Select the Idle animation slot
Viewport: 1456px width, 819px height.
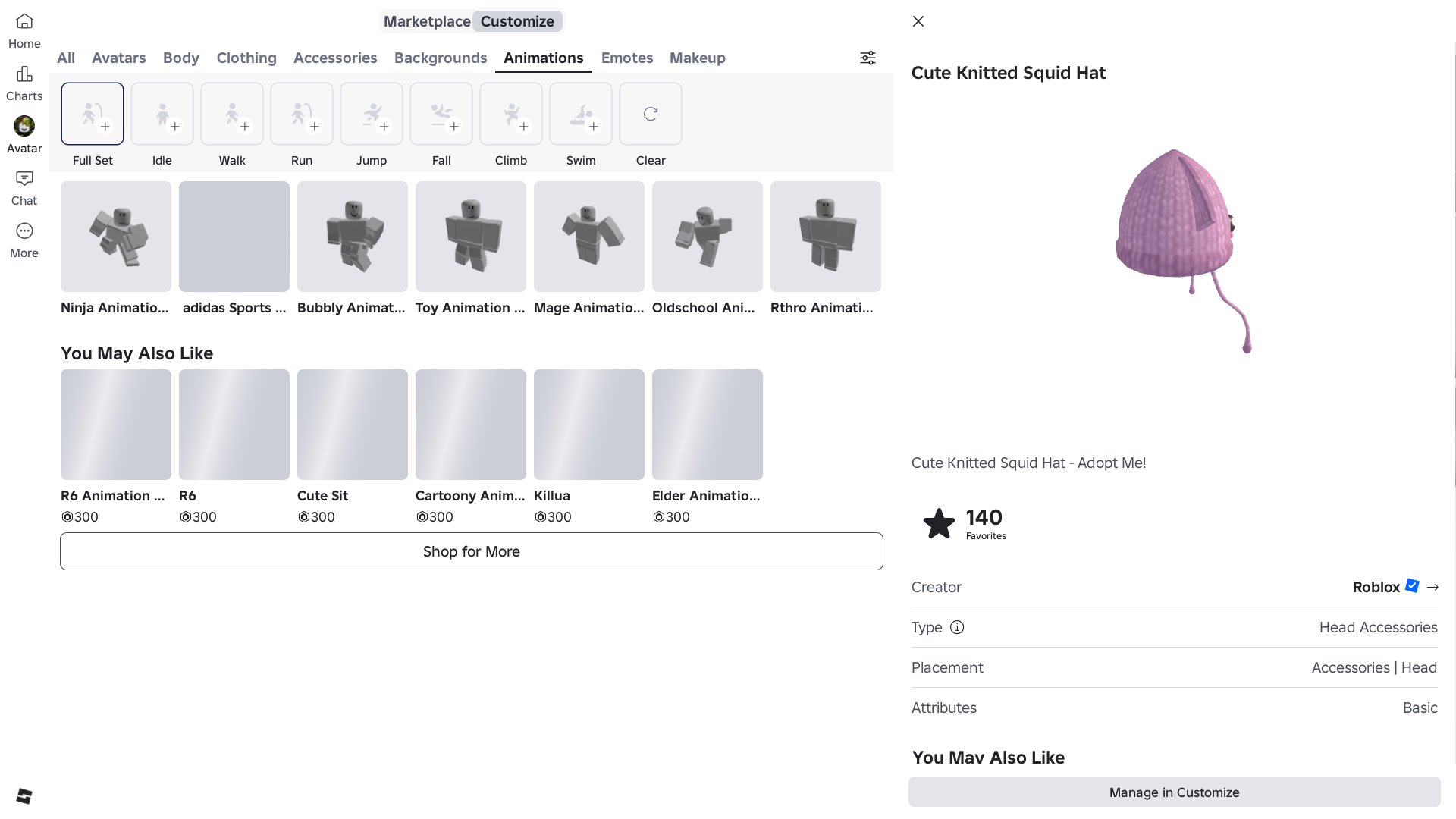[x=162, y=114]
